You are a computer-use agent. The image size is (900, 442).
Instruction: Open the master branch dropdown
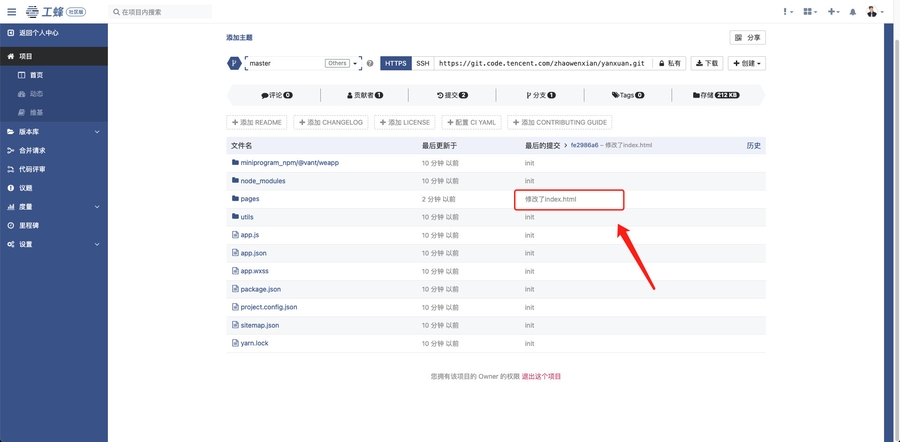pos(302,63)
